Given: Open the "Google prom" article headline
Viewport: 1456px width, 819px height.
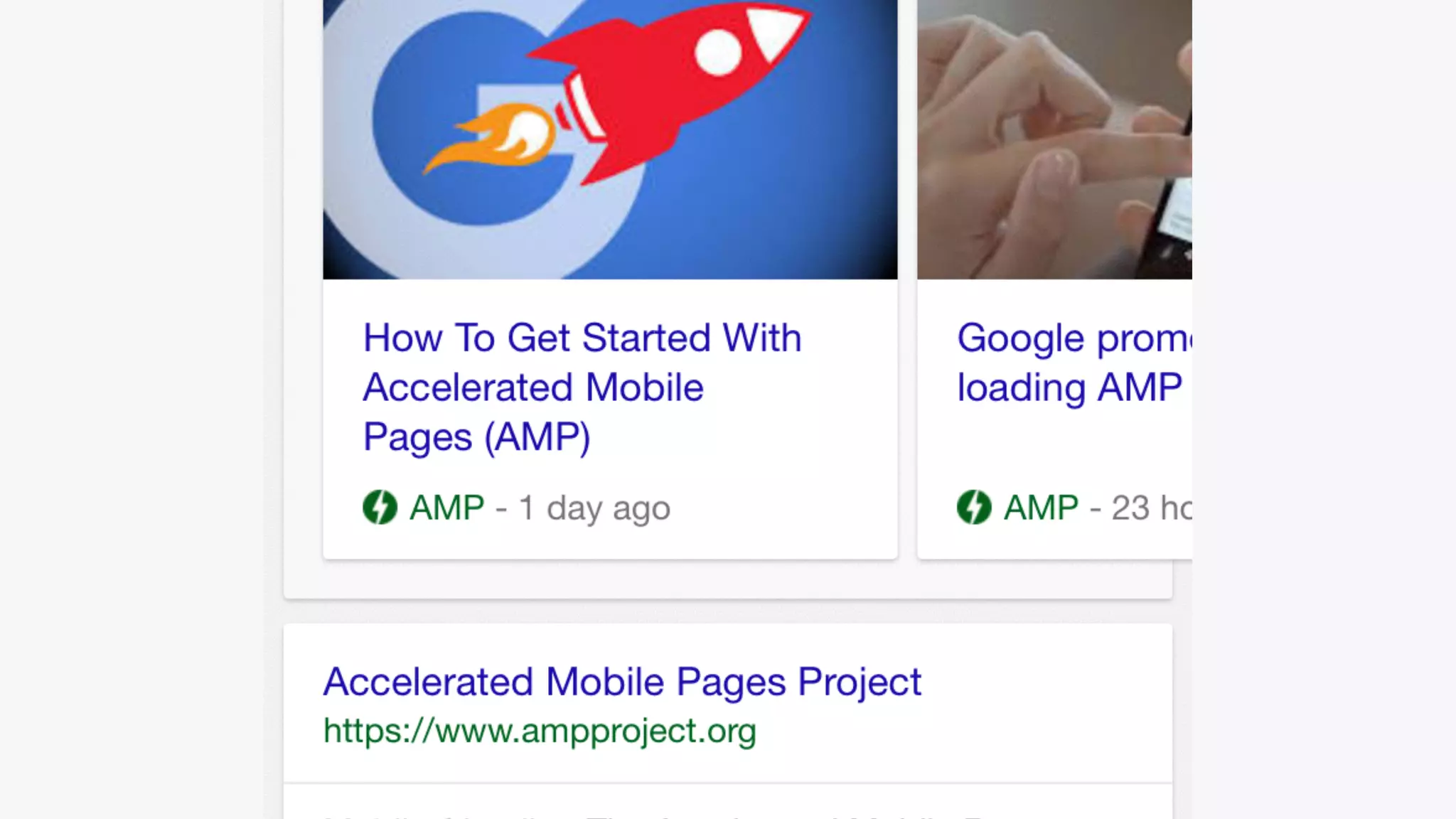Looking at the screenshot, I should pos(1074,339).
